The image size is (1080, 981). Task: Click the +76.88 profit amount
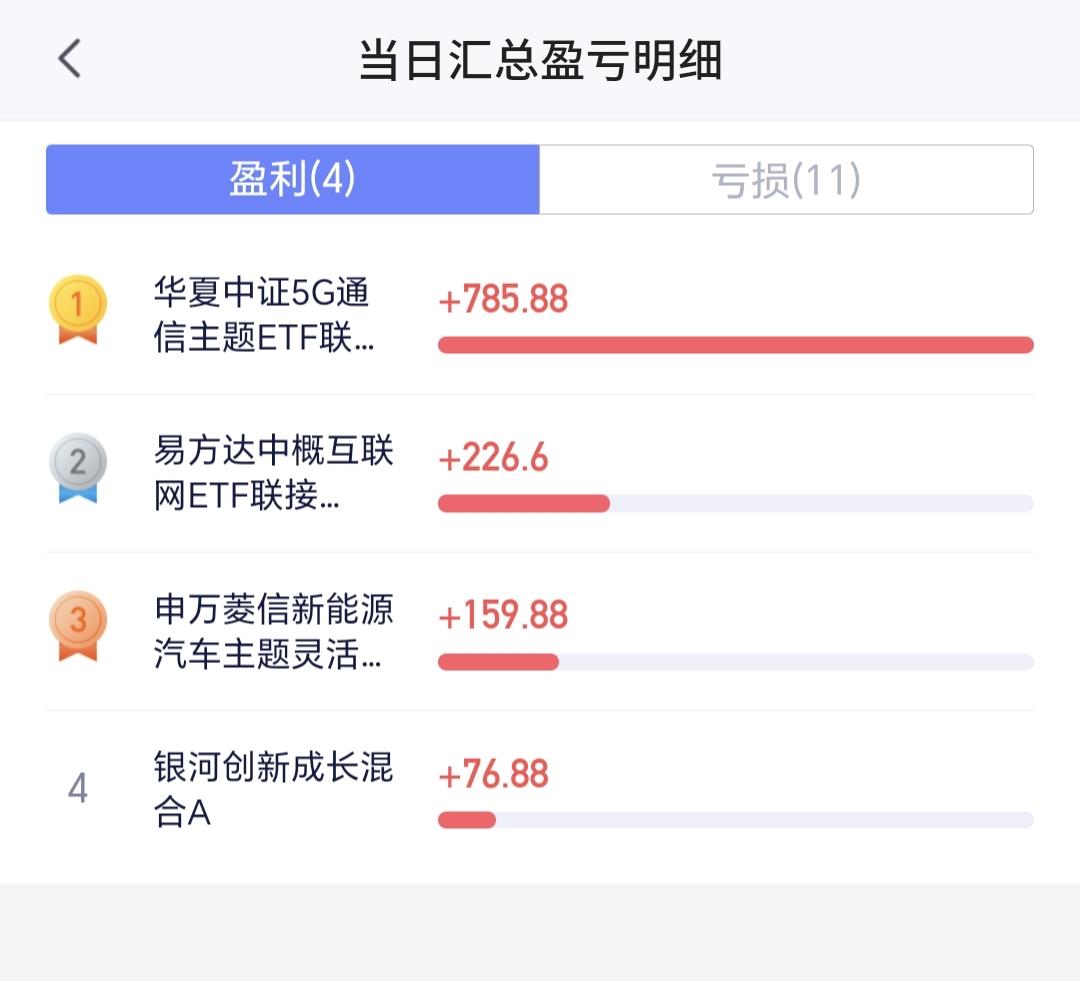[x=494, y=774]
